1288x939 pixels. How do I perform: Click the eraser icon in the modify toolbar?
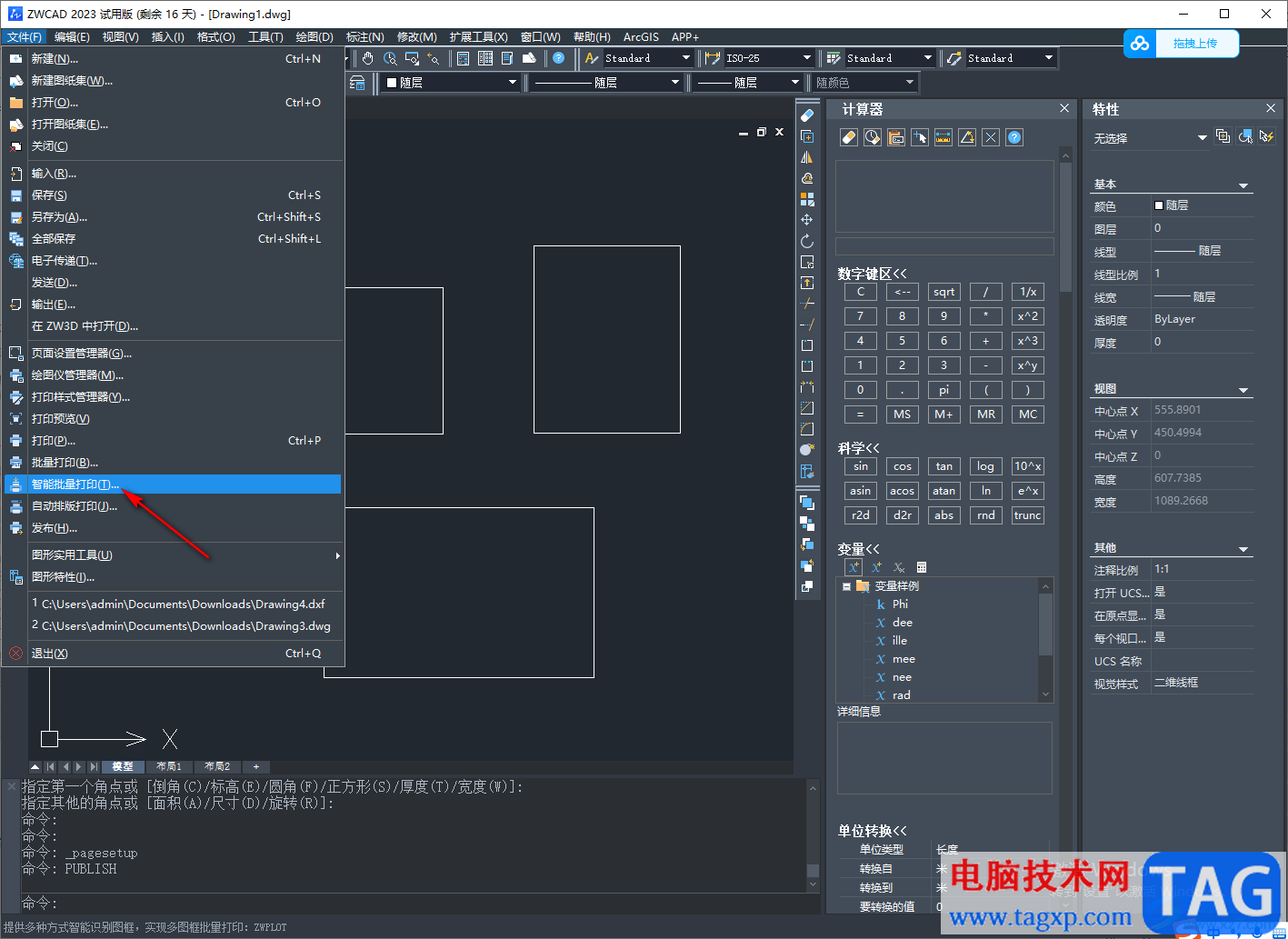point(807,115)
